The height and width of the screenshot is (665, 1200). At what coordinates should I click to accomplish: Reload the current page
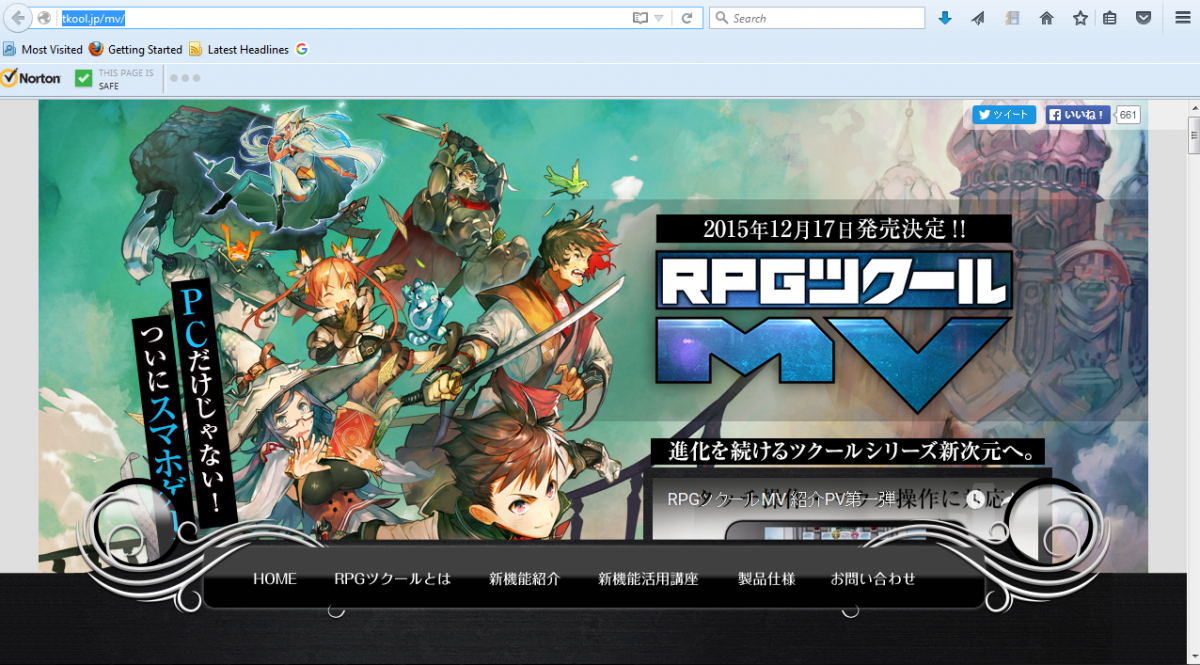tap(687, 18)
